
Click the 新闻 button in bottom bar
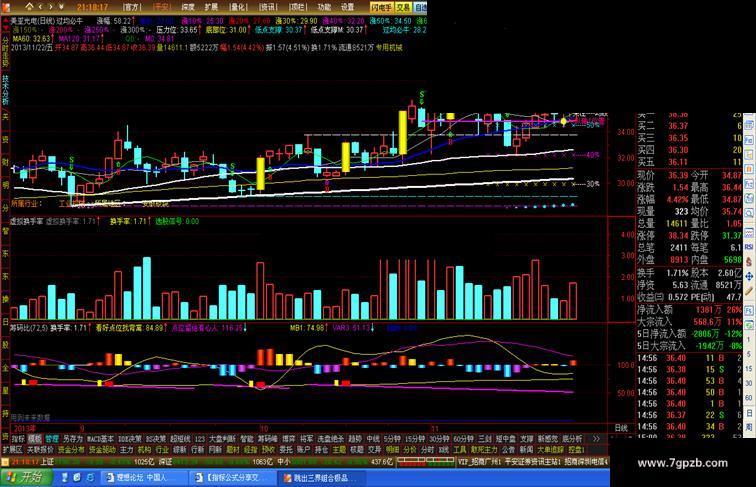click(526, 449)
